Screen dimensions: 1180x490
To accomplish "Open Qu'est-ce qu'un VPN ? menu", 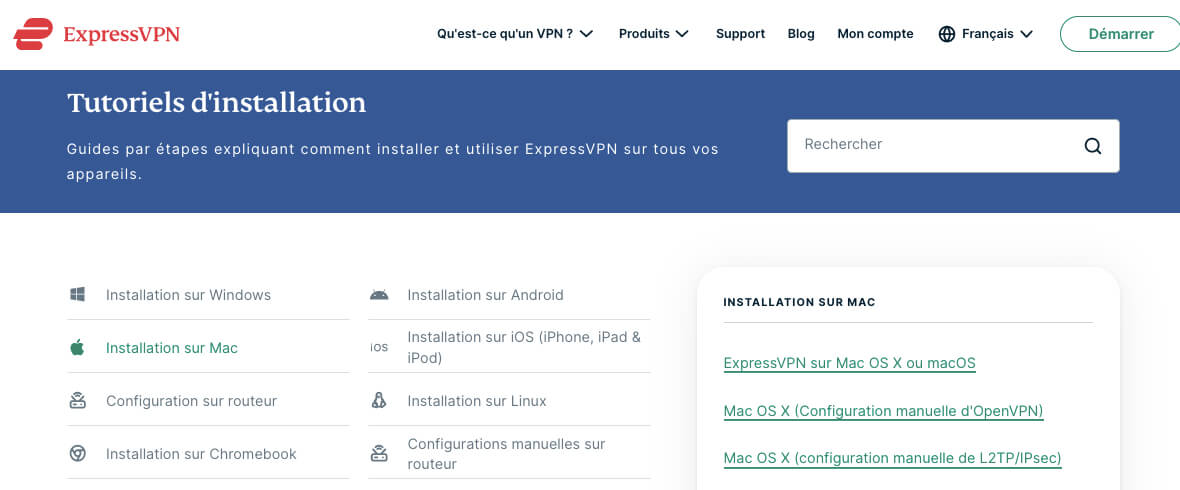I will tap(505, 34).
